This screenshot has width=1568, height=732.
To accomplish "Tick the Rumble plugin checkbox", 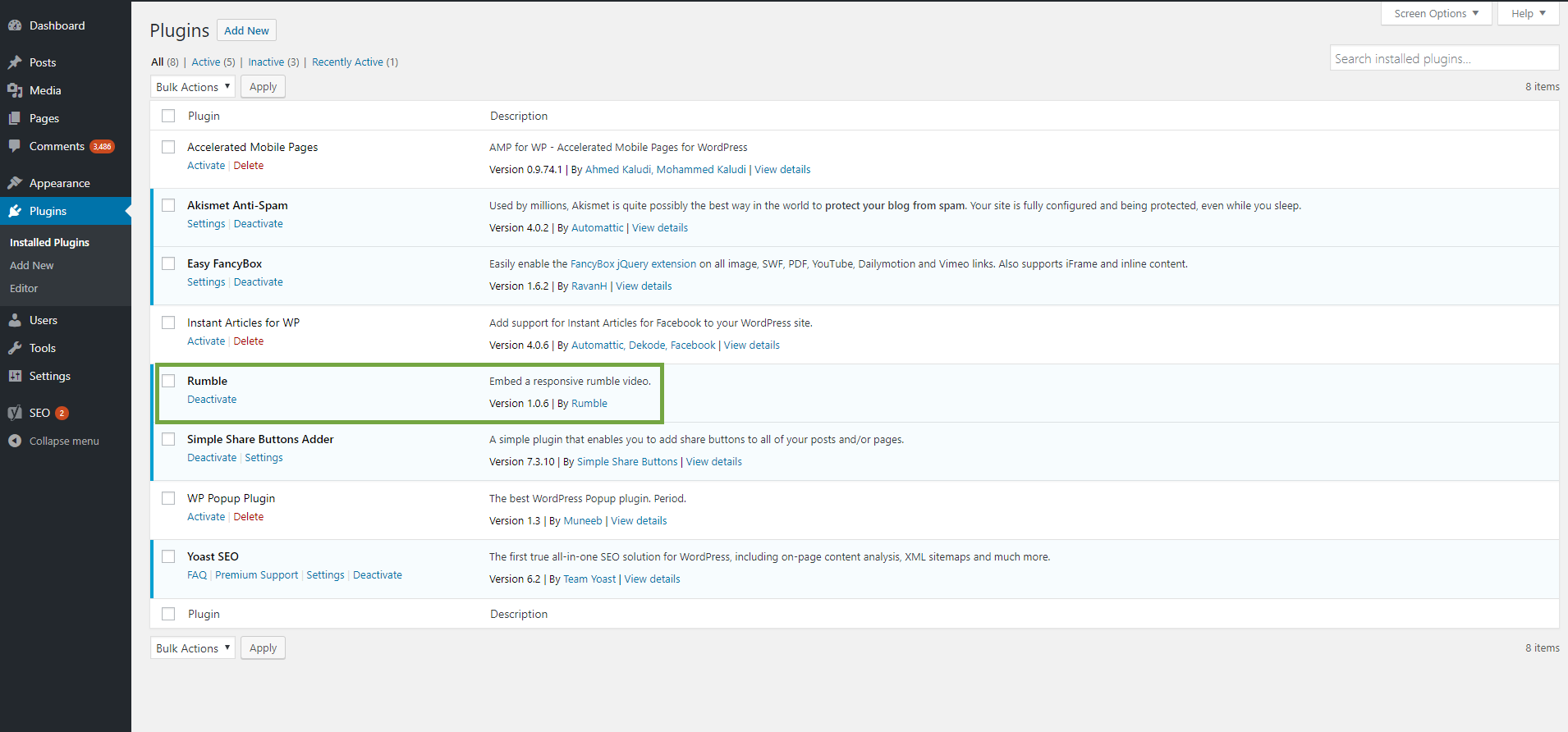I will pos(168,381).
